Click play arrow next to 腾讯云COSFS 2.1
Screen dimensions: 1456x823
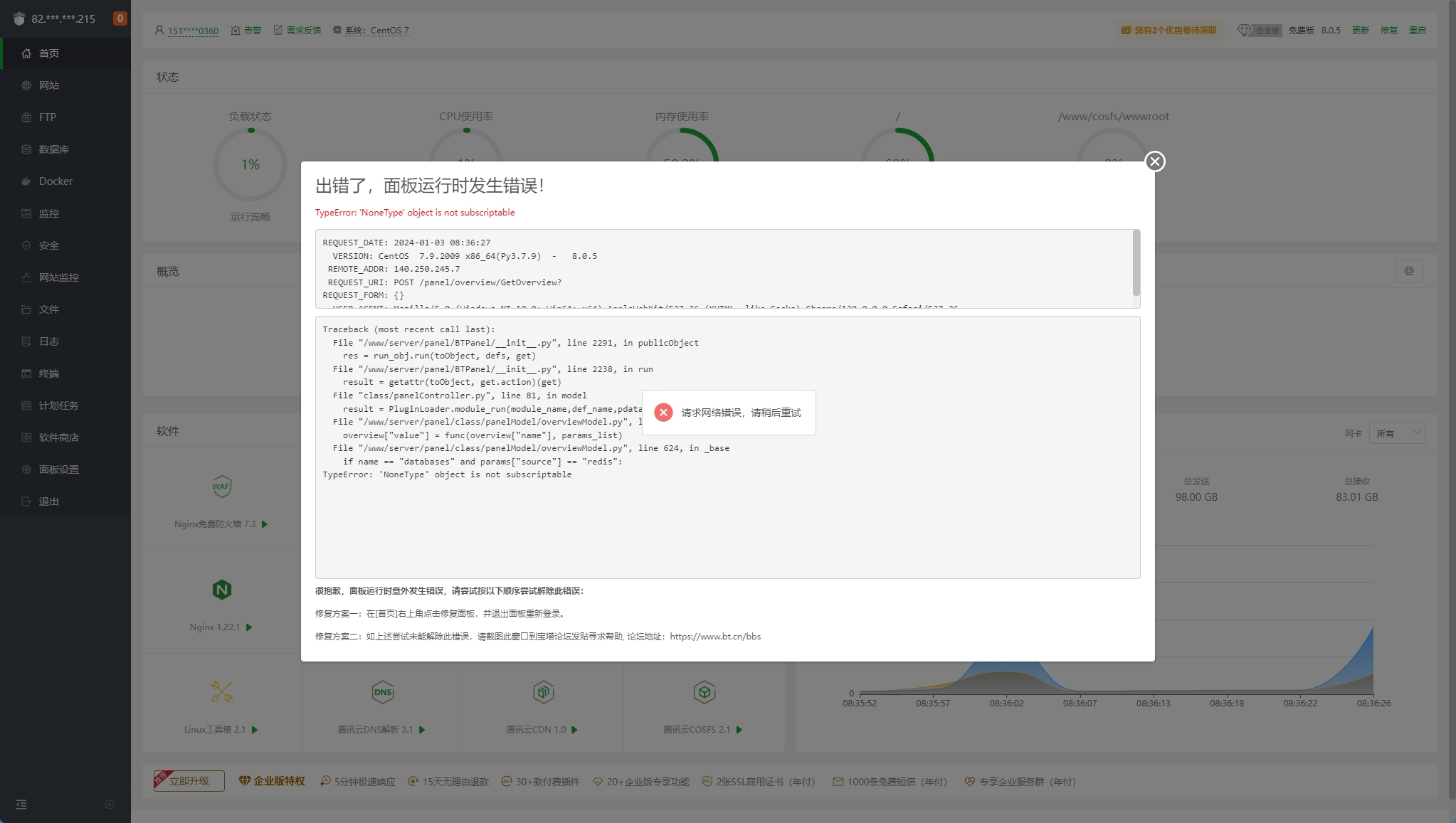click(739, 730)
